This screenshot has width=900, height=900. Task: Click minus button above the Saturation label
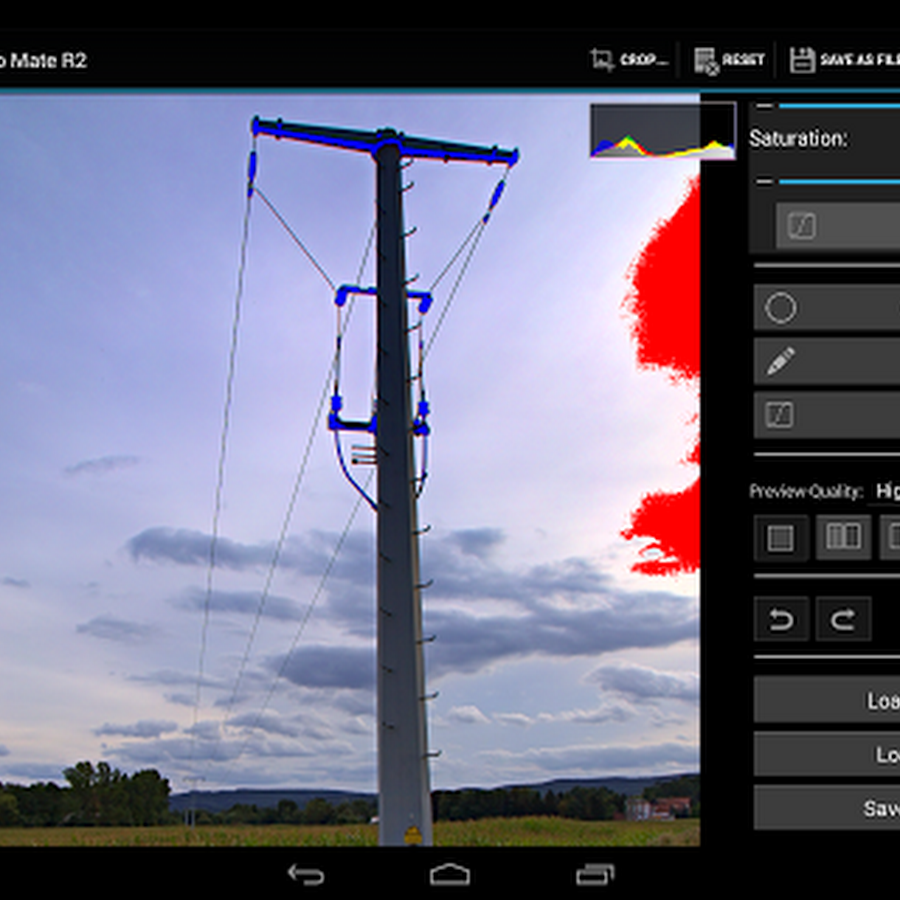764,106
